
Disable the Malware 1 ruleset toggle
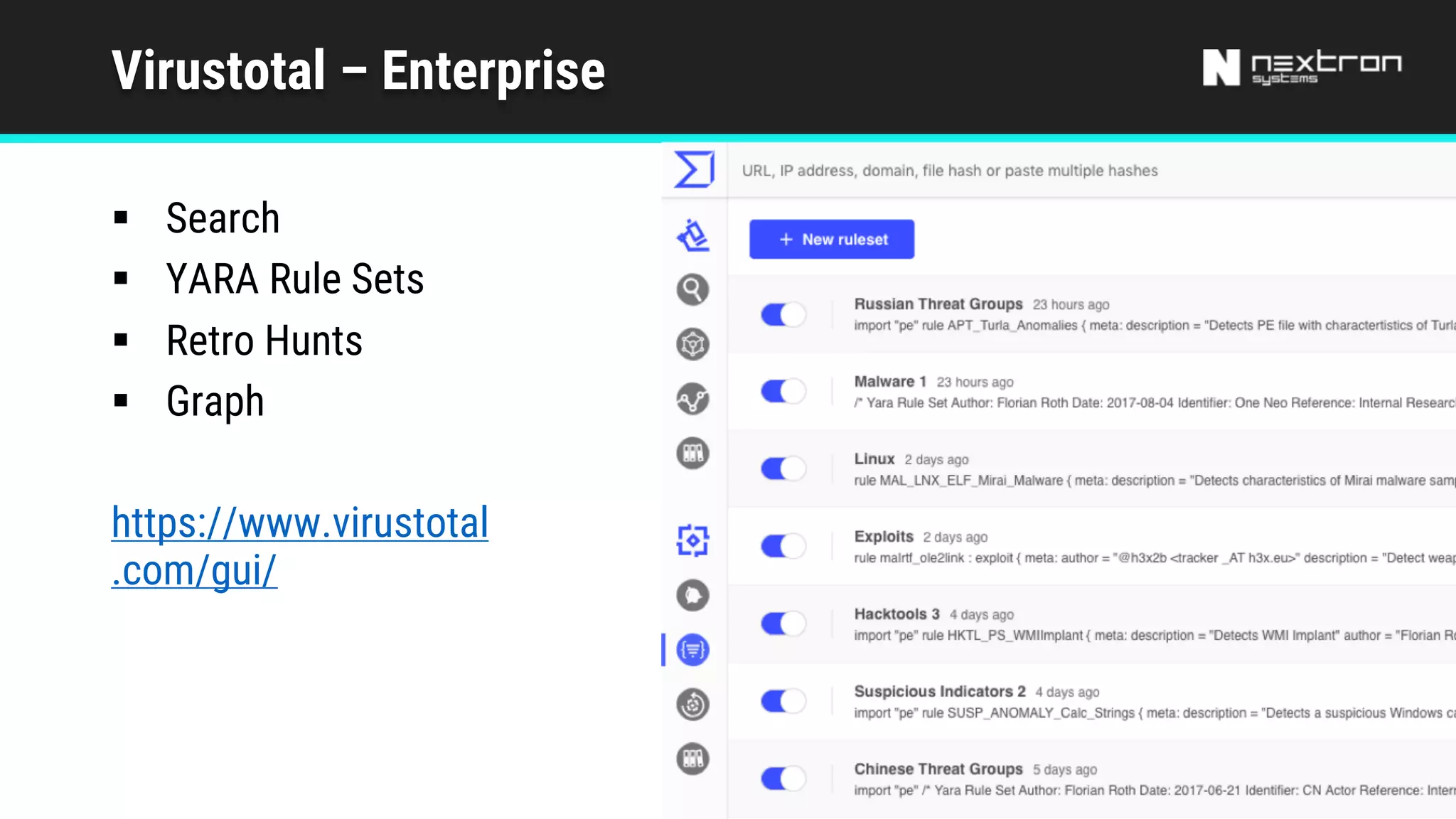point(783,391)
